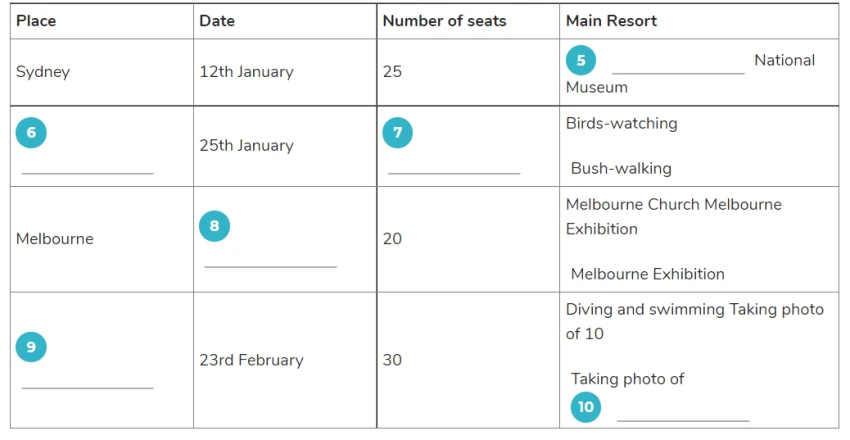The height and width of the screenshot is (440, 850).
Task: Select the blank date field for question 8
Action: [271, 258]
